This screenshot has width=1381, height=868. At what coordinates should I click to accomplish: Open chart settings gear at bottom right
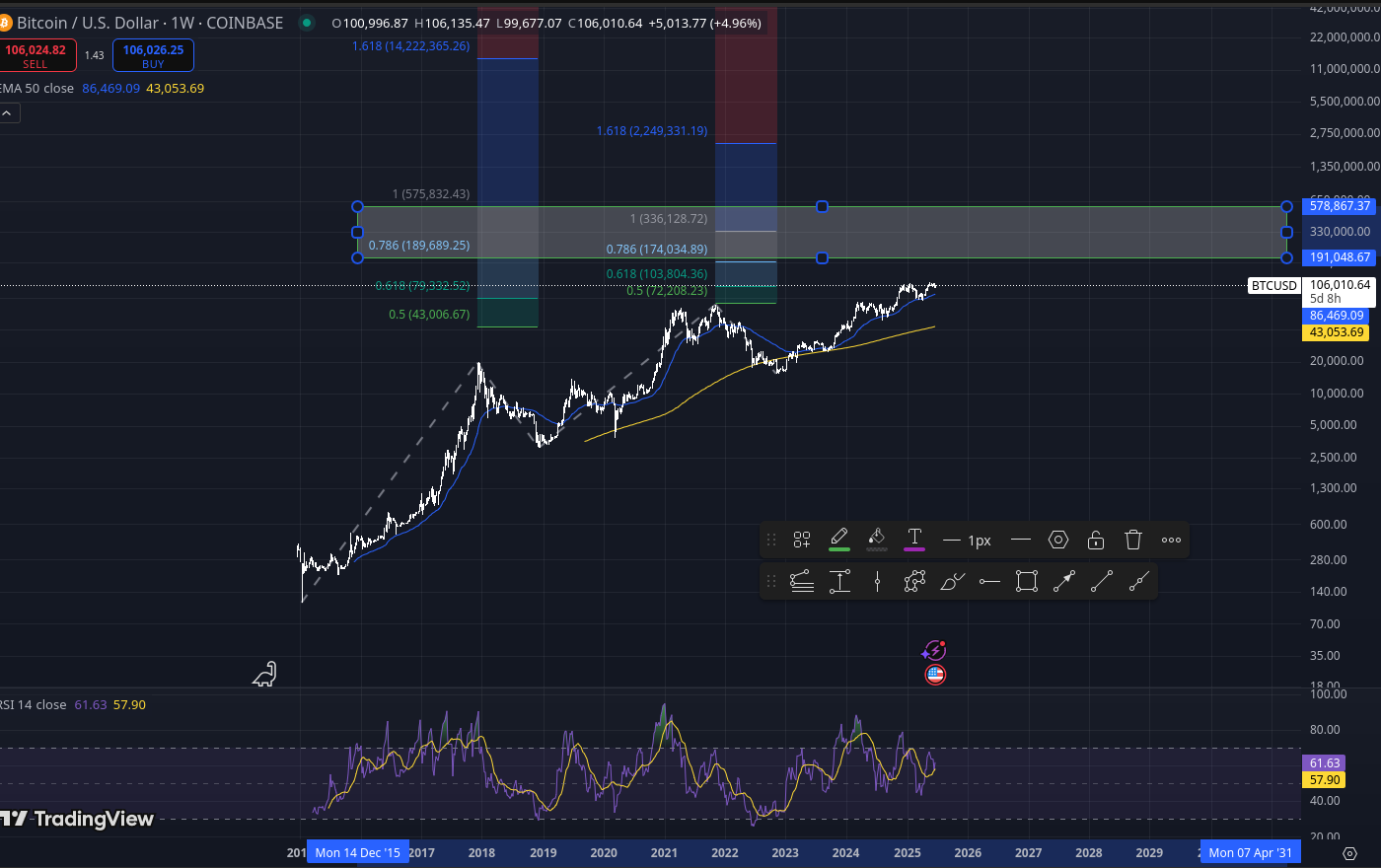[x=1350, y=853]
